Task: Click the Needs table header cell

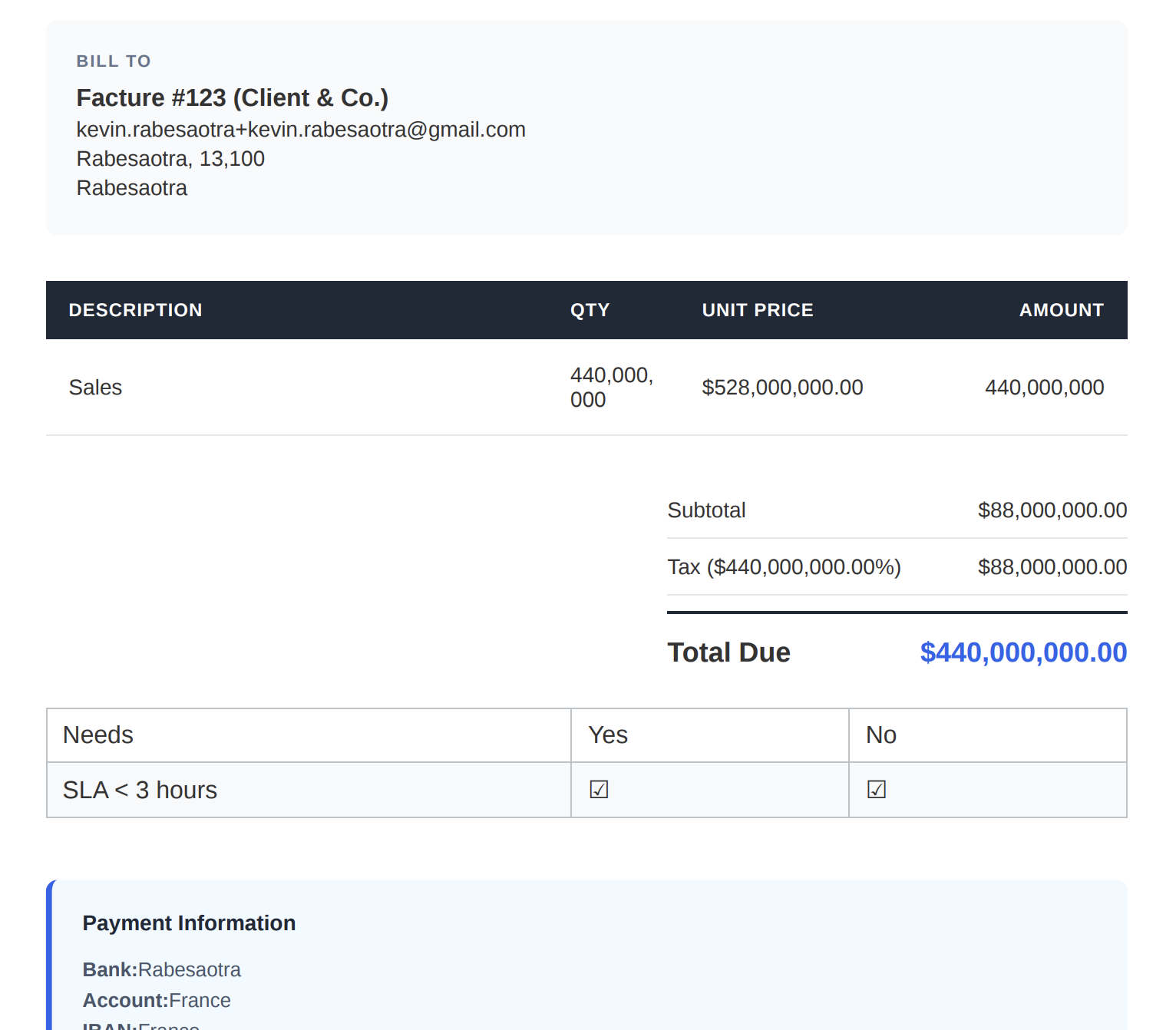Action: [98, 735]
